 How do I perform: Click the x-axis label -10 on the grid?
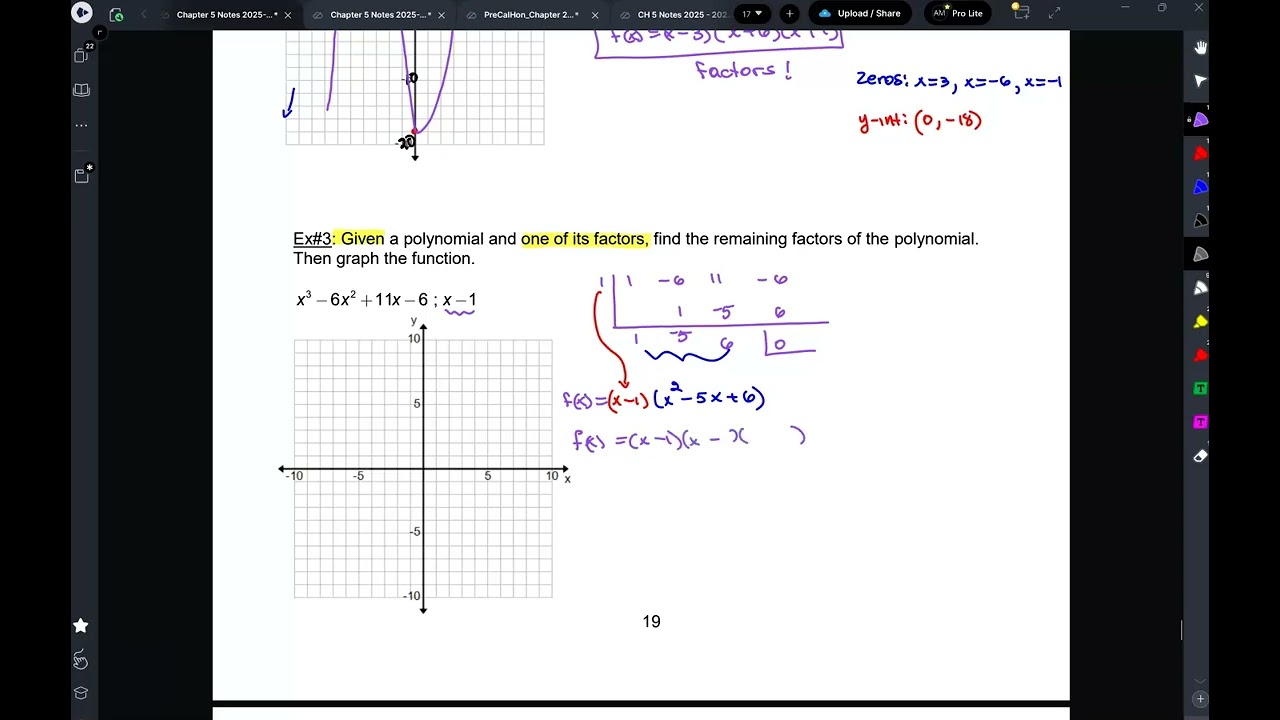click(294, 476)
